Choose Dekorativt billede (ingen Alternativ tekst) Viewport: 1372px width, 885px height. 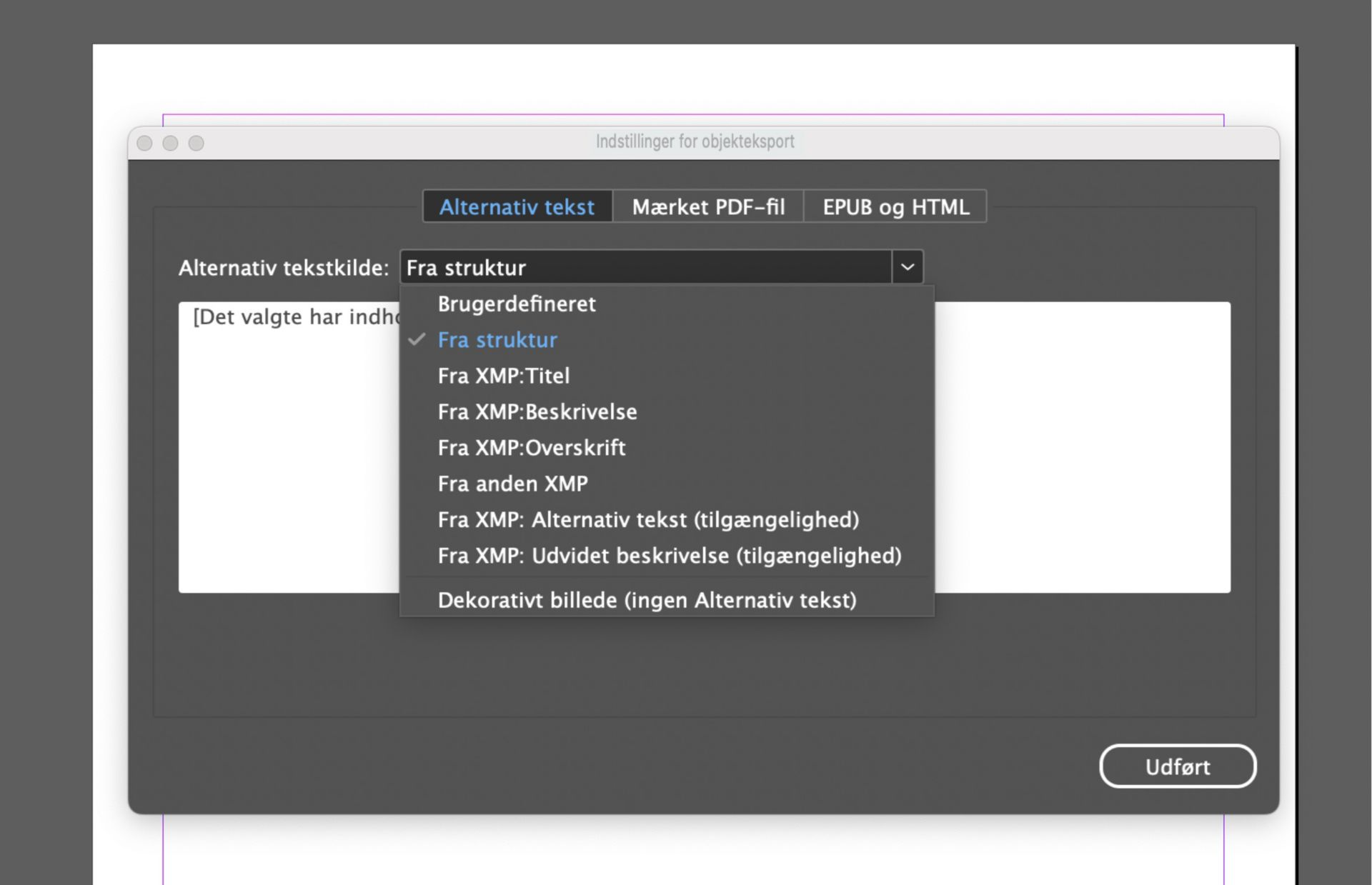coord(647,600)
